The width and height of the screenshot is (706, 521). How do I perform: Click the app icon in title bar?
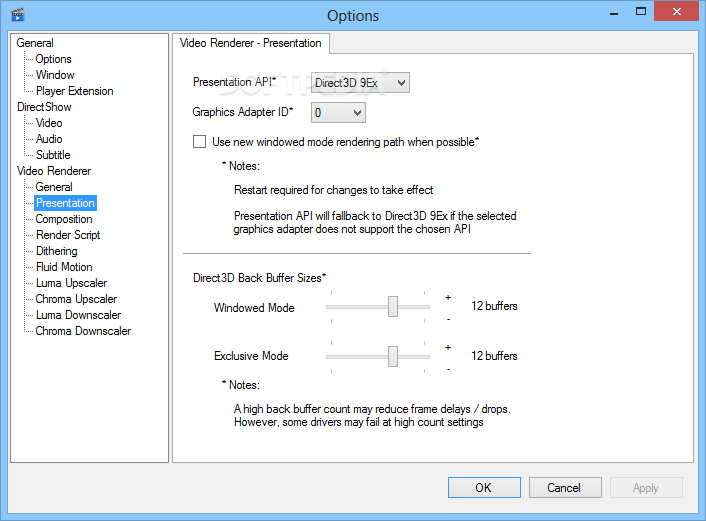pyautogui.click(x=17, y=15)
